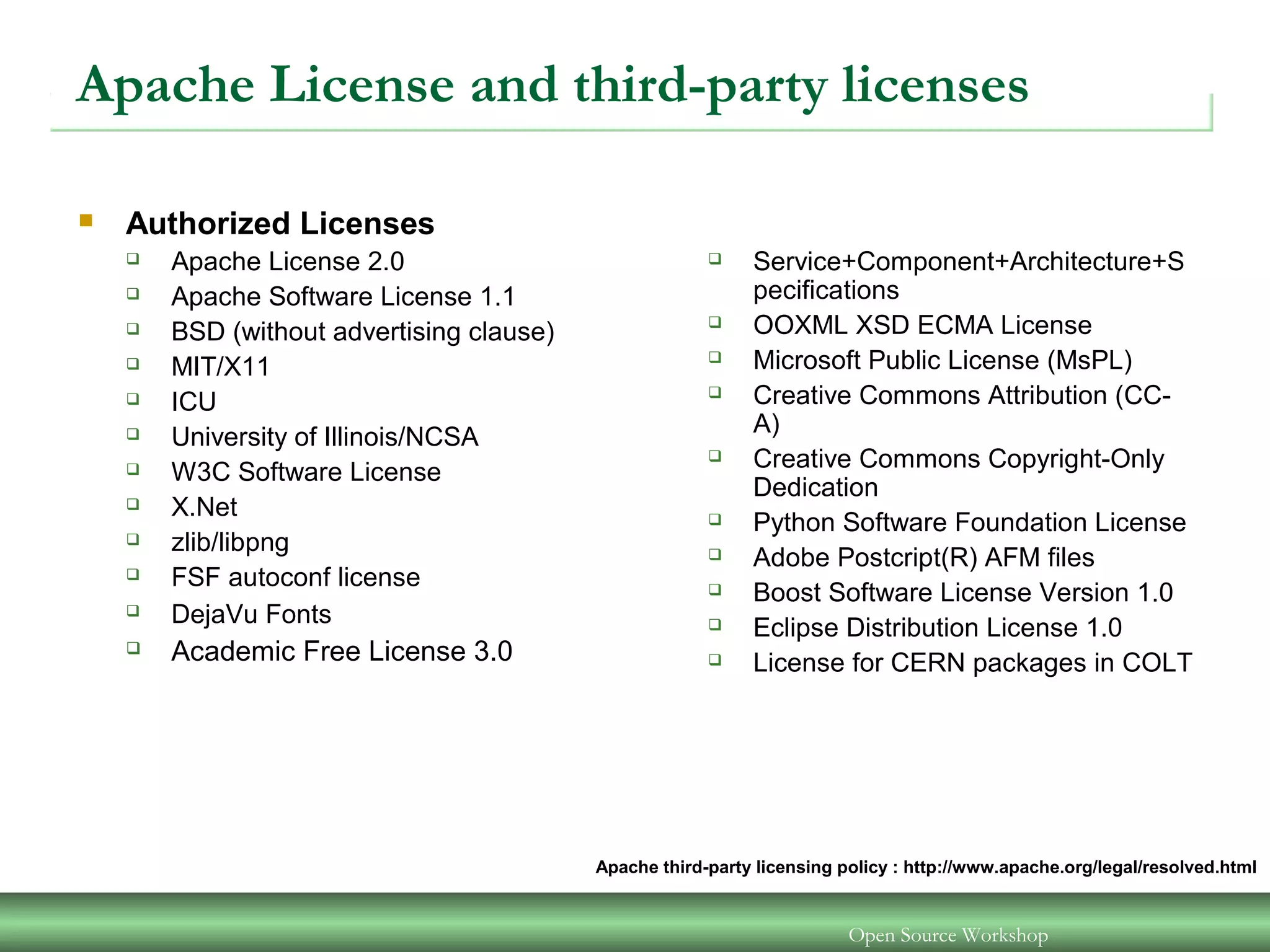Click 'Creative Commons Copyright-Only Dedication' item

(x=959, y=474)
